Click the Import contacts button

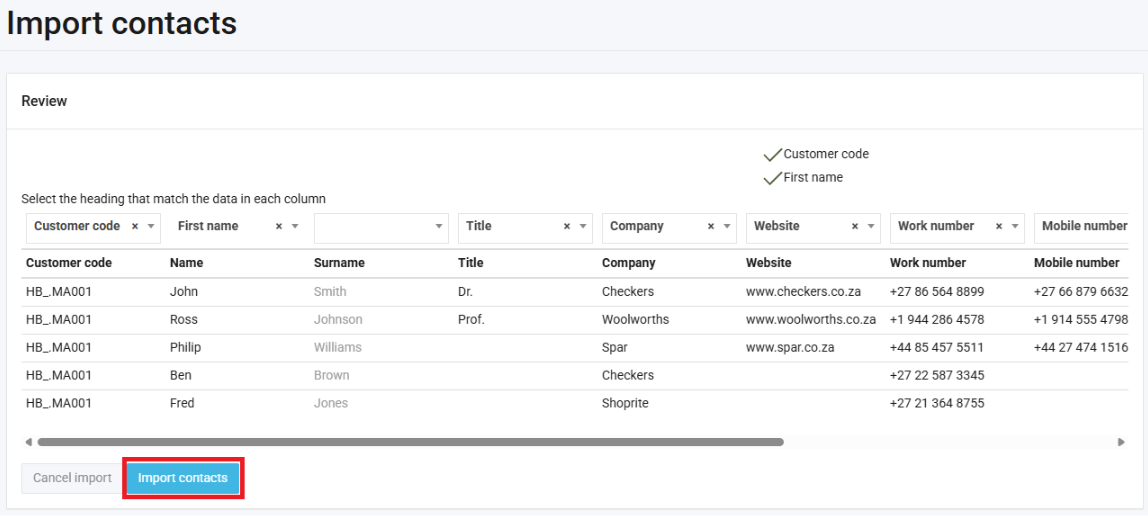pos(183,478)
